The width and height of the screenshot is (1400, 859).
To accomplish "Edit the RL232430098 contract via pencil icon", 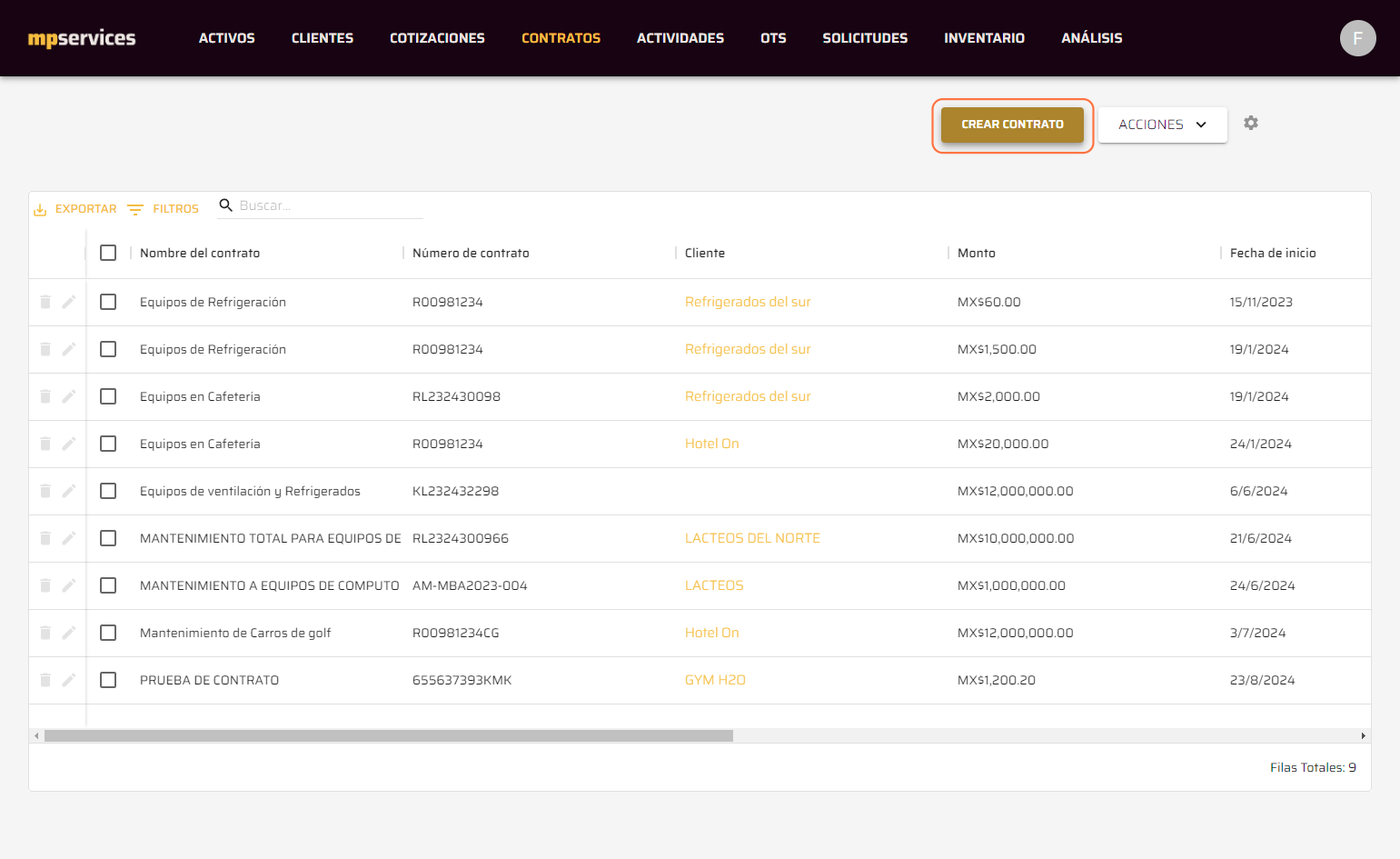I will (69, 396).
